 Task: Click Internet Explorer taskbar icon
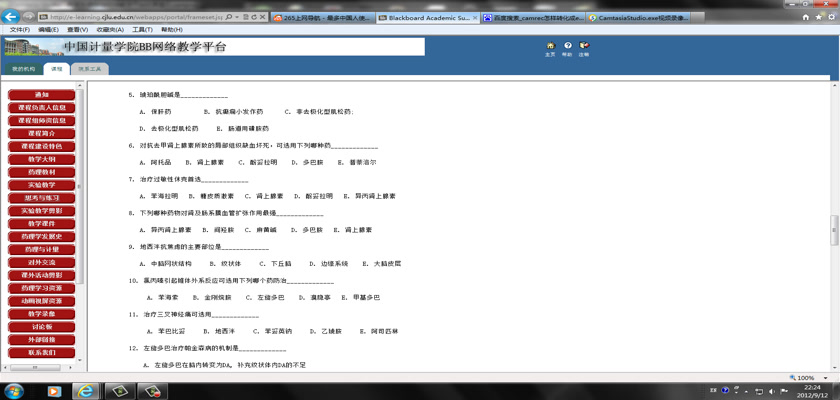tap(85, 391)
